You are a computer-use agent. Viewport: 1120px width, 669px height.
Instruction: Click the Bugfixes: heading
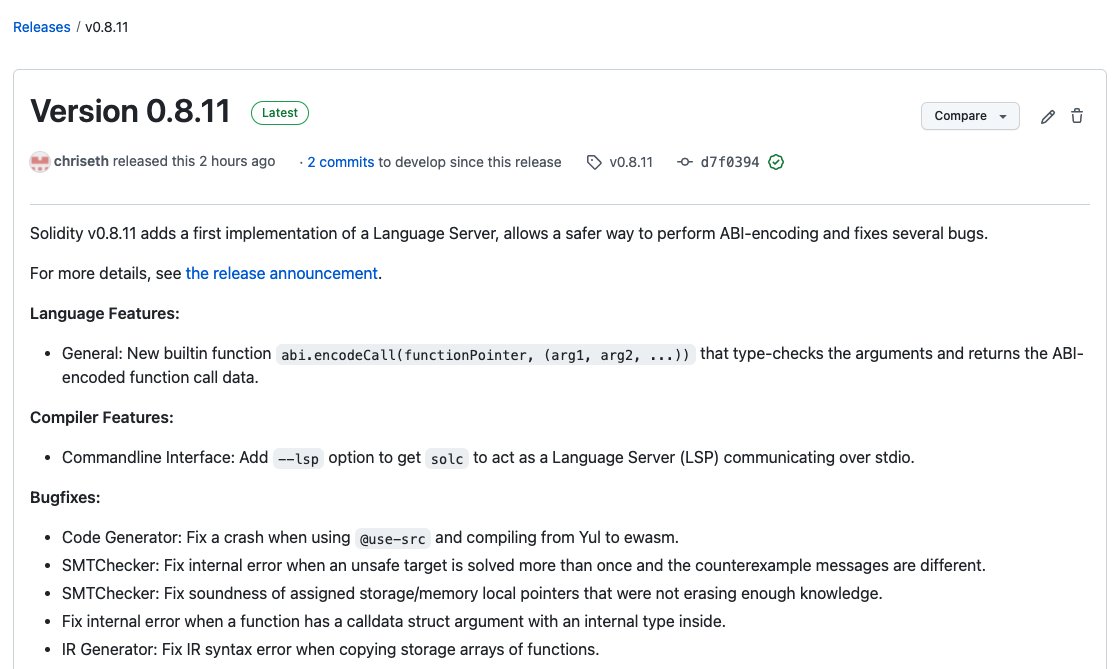click(x=65, y=498)
